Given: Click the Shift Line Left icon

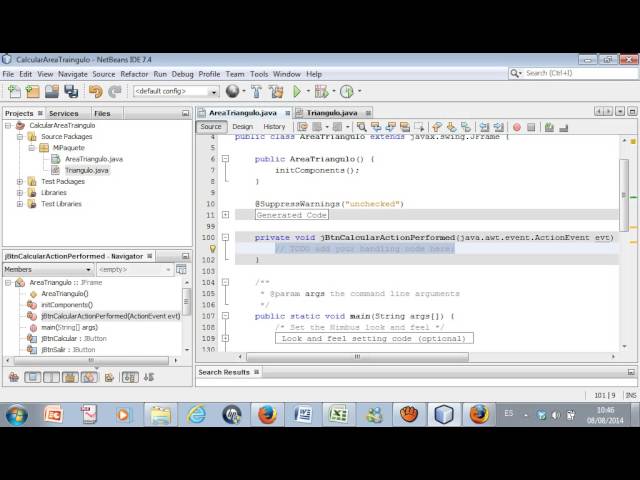Looking at the screenshot, I should 484,127.
